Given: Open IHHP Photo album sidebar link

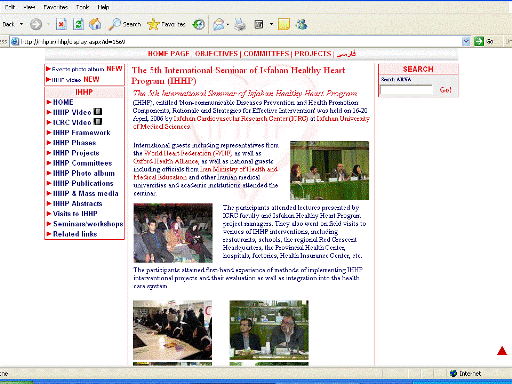Looking at the screenshot, I should tap(84, 173).
